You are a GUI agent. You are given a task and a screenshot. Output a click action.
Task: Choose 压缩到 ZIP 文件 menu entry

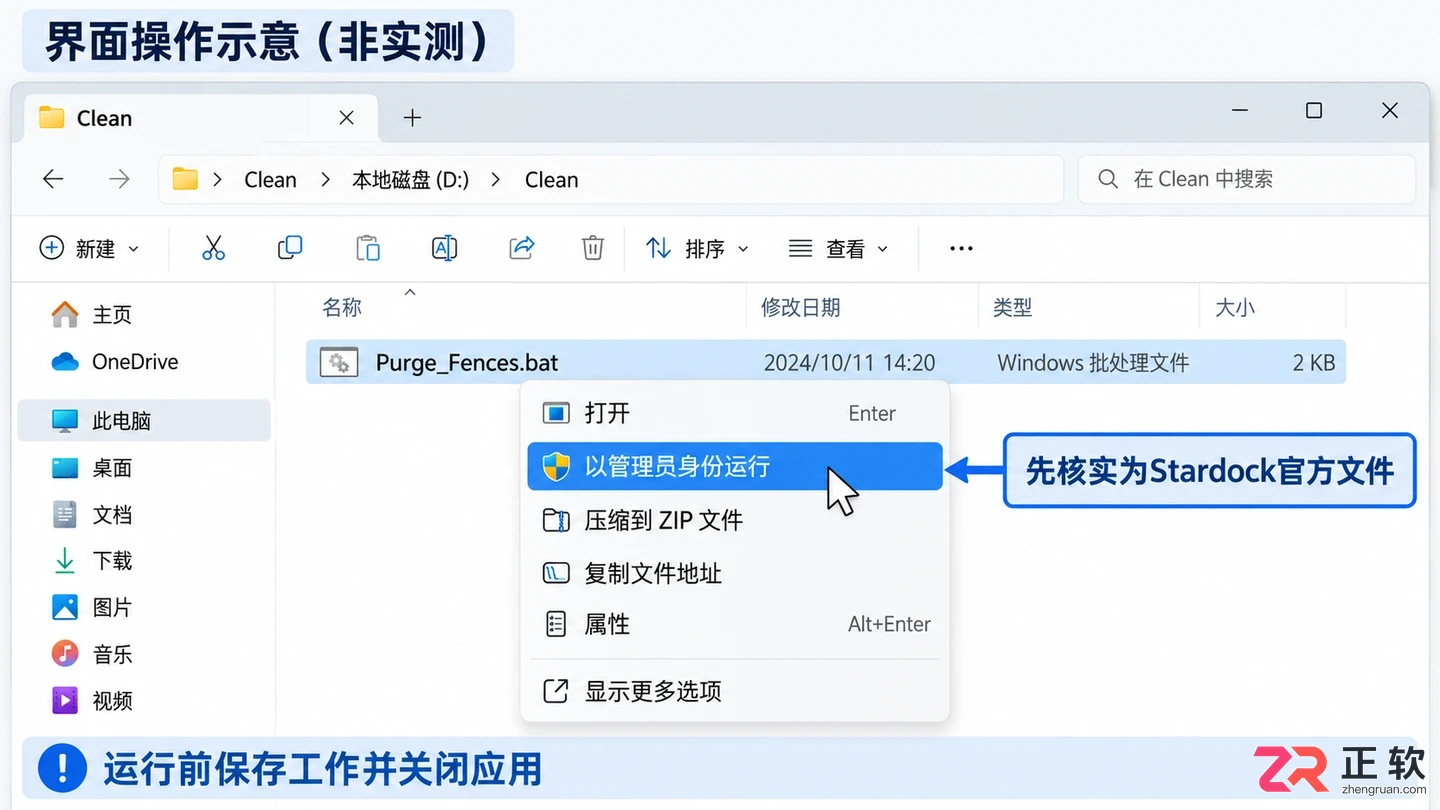735,520
